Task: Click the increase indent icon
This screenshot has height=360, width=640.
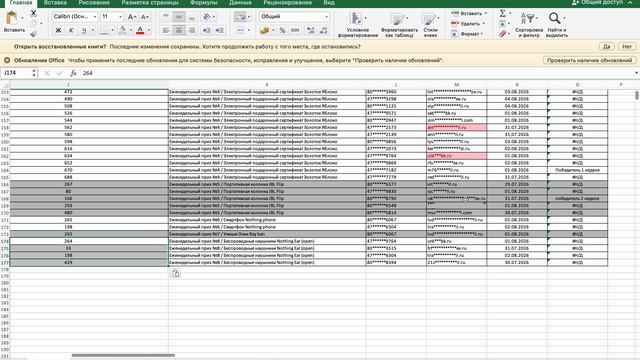Action: (220, 30)
